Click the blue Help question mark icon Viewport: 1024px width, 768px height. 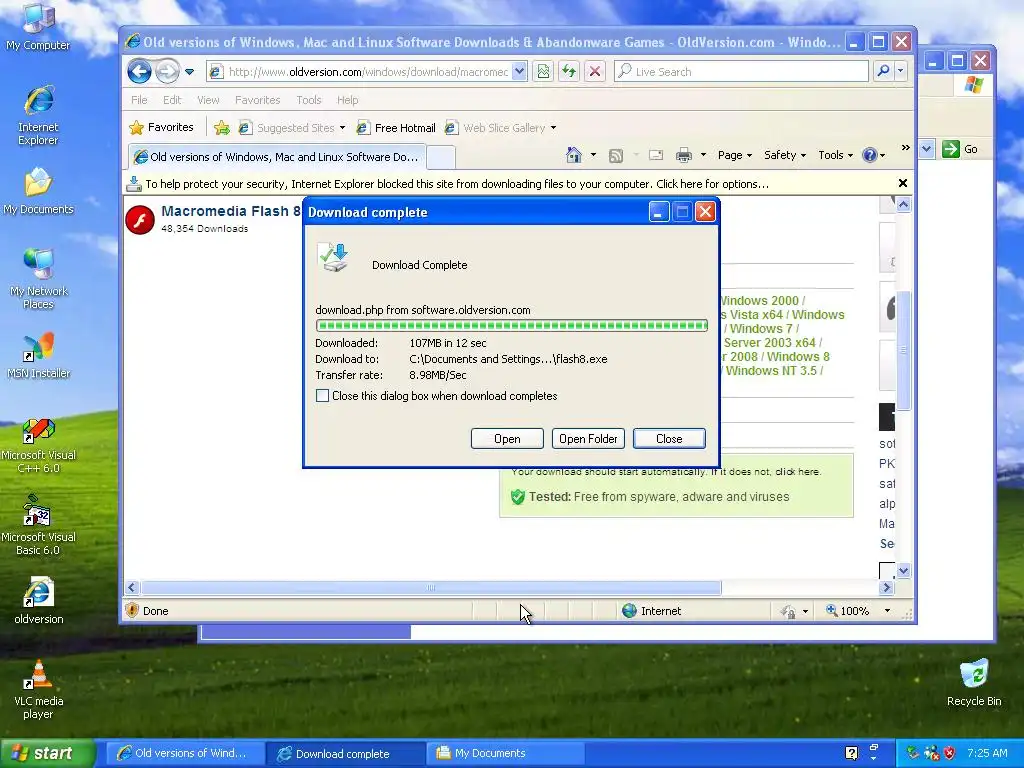click(x=869, y=155)
